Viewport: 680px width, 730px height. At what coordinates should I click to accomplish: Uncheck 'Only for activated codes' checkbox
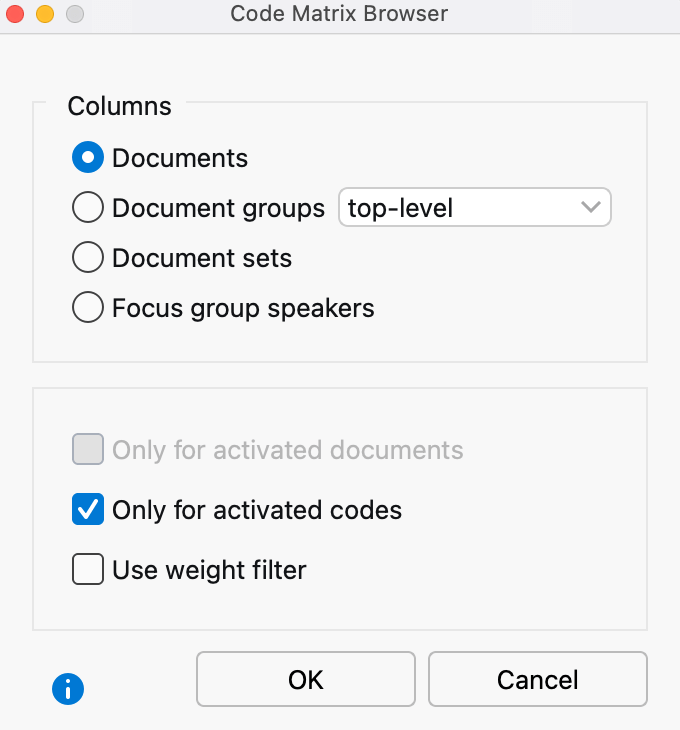[x=88, y=509]
